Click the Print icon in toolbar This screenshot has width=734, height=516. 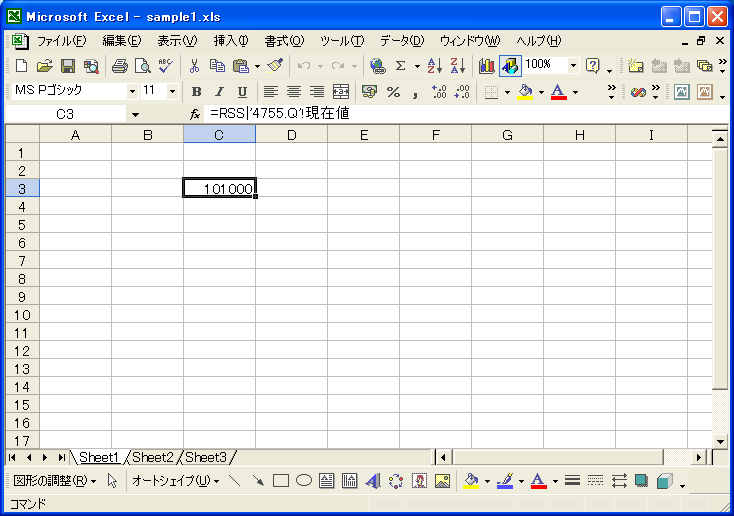coord(120,66)
